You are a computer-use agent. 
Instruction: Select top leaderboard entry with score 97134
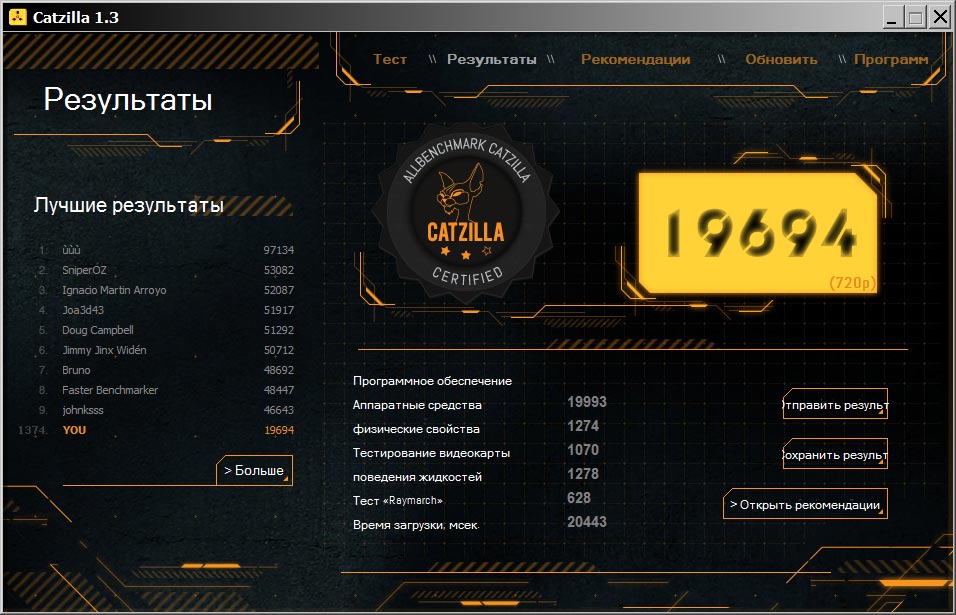165,250
